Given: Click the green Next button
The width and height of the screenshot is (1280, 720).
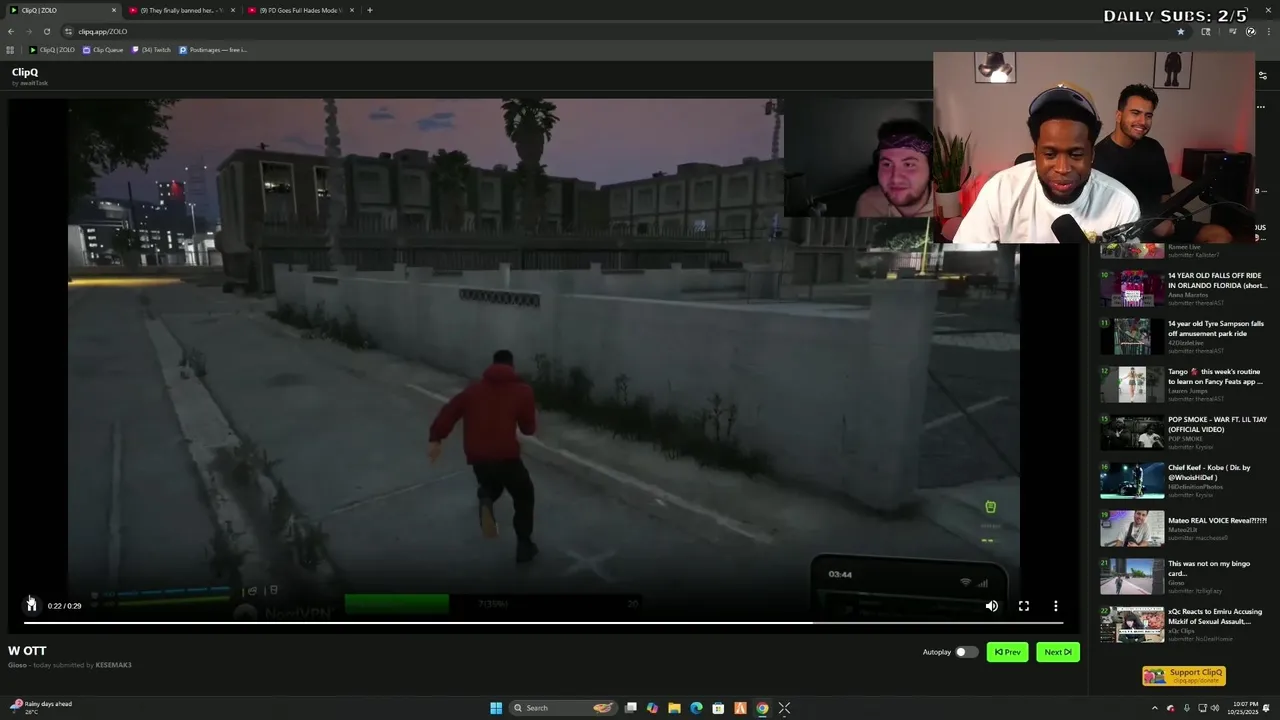Looking at the screenshot, I should [1058, 652].
